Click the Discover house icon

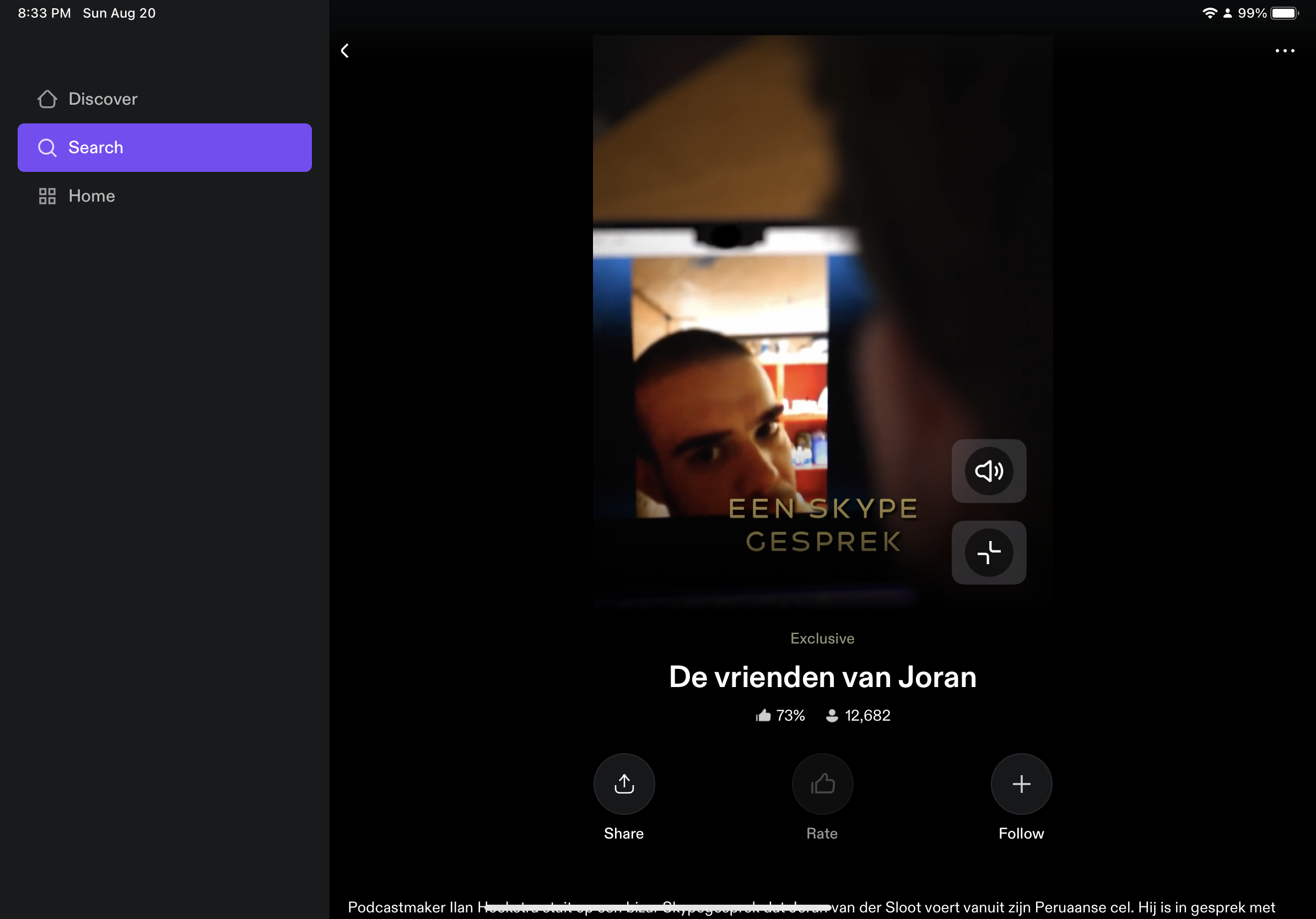coord(47,99)
